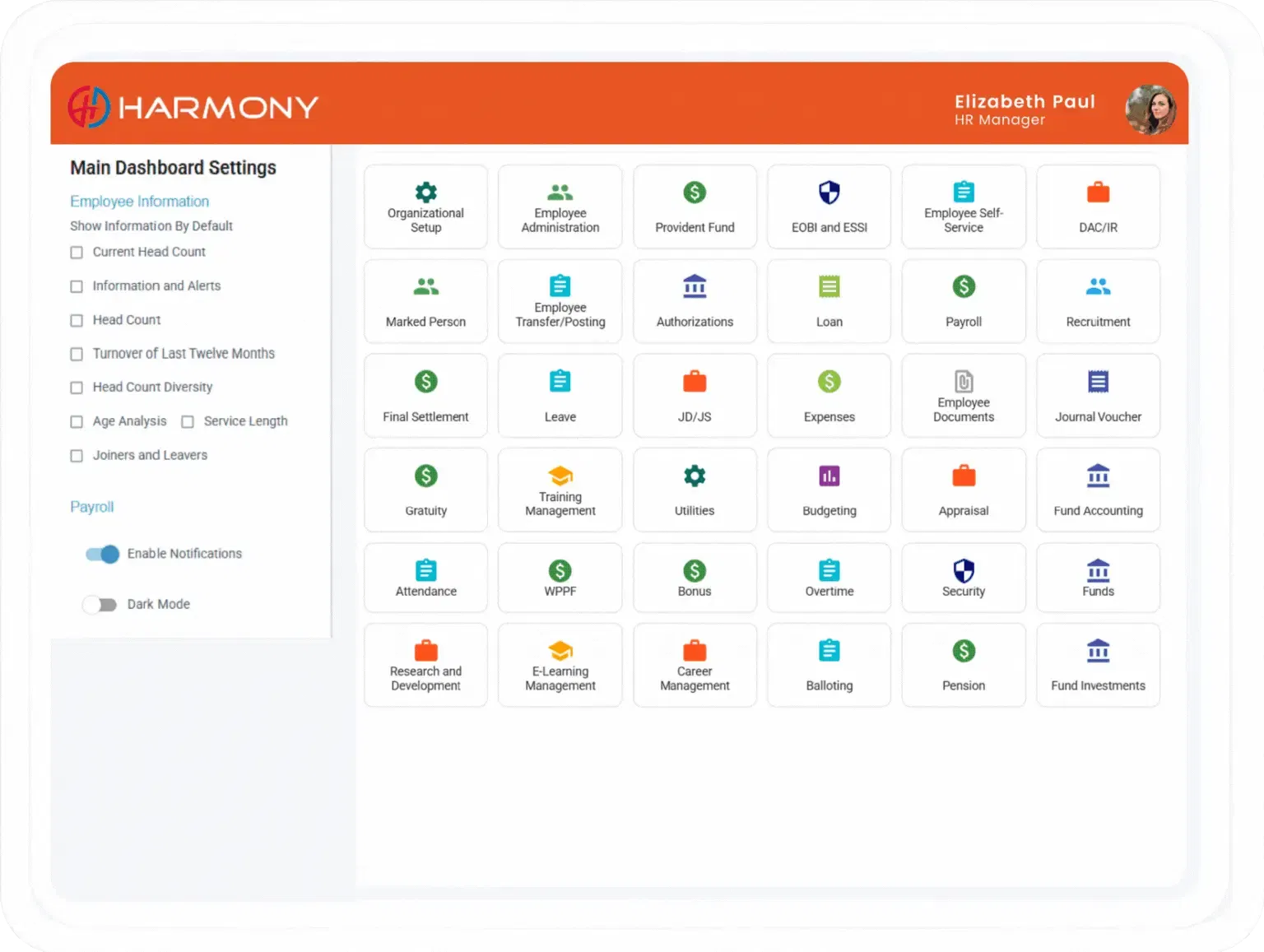Open the Fund Accounting tile
The width and height of the screenshot is (1264, 952).
pyautogui.click(x=1098, y=490)
